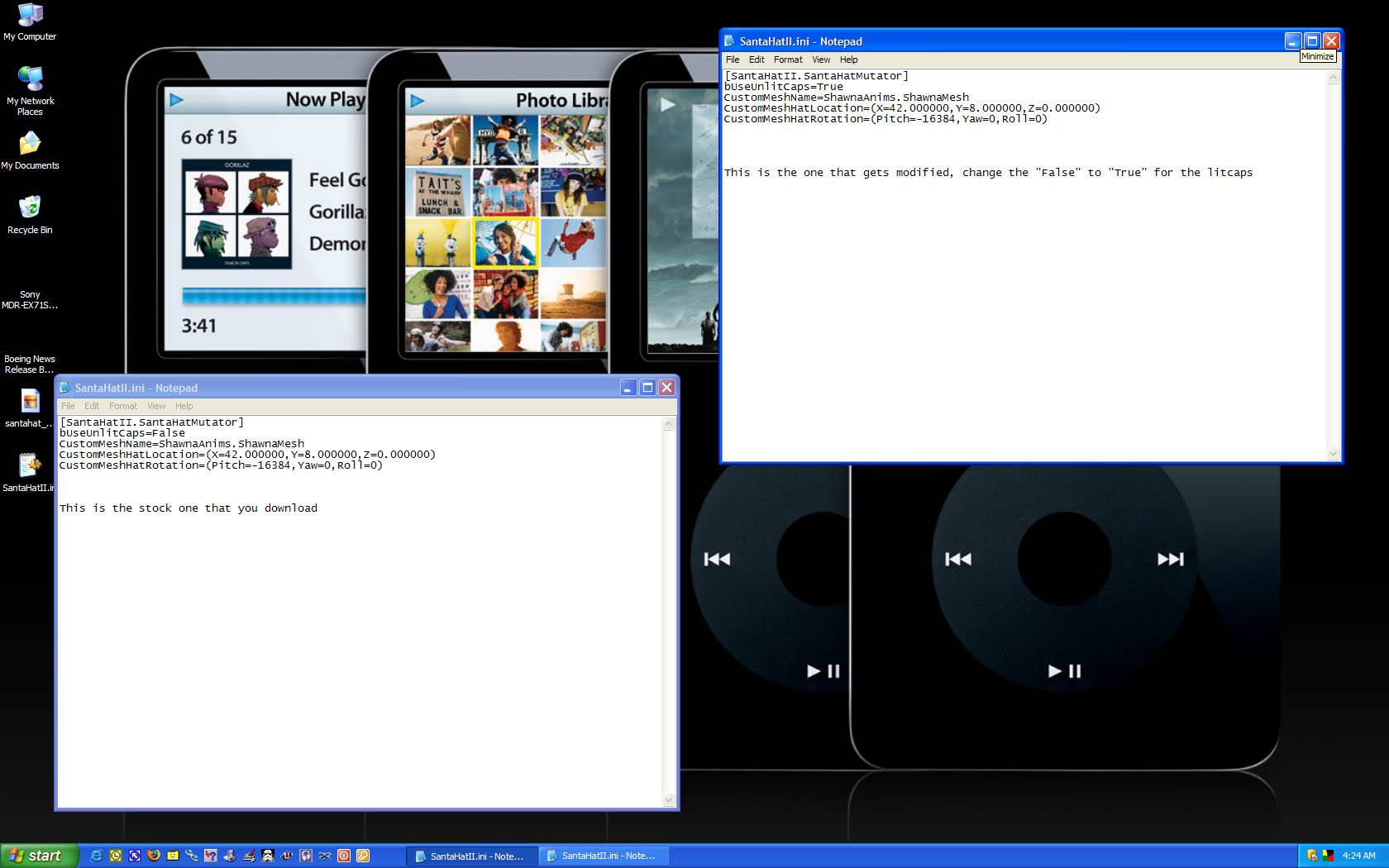Open Edit menu in the inactive stock Notepad window
Image resolution: width=1389 pixels, height=868 pixels.
[x=92, y=406]
